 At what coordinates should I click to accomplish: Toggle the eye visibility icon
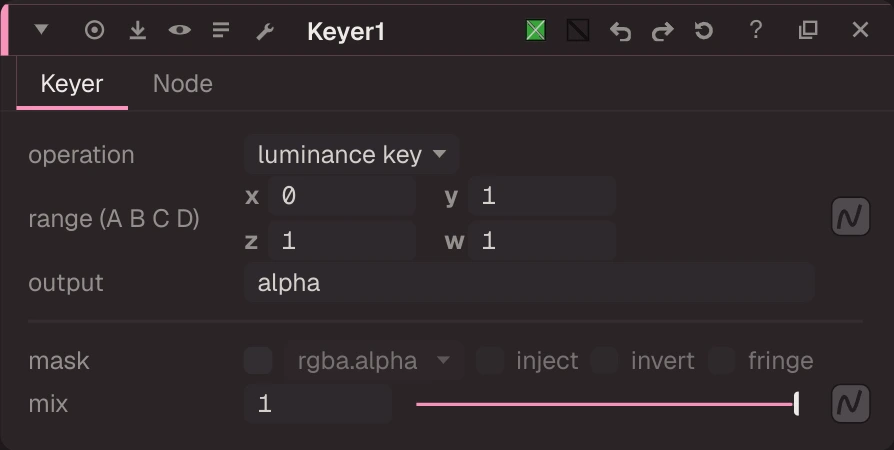tap(180, 30)
